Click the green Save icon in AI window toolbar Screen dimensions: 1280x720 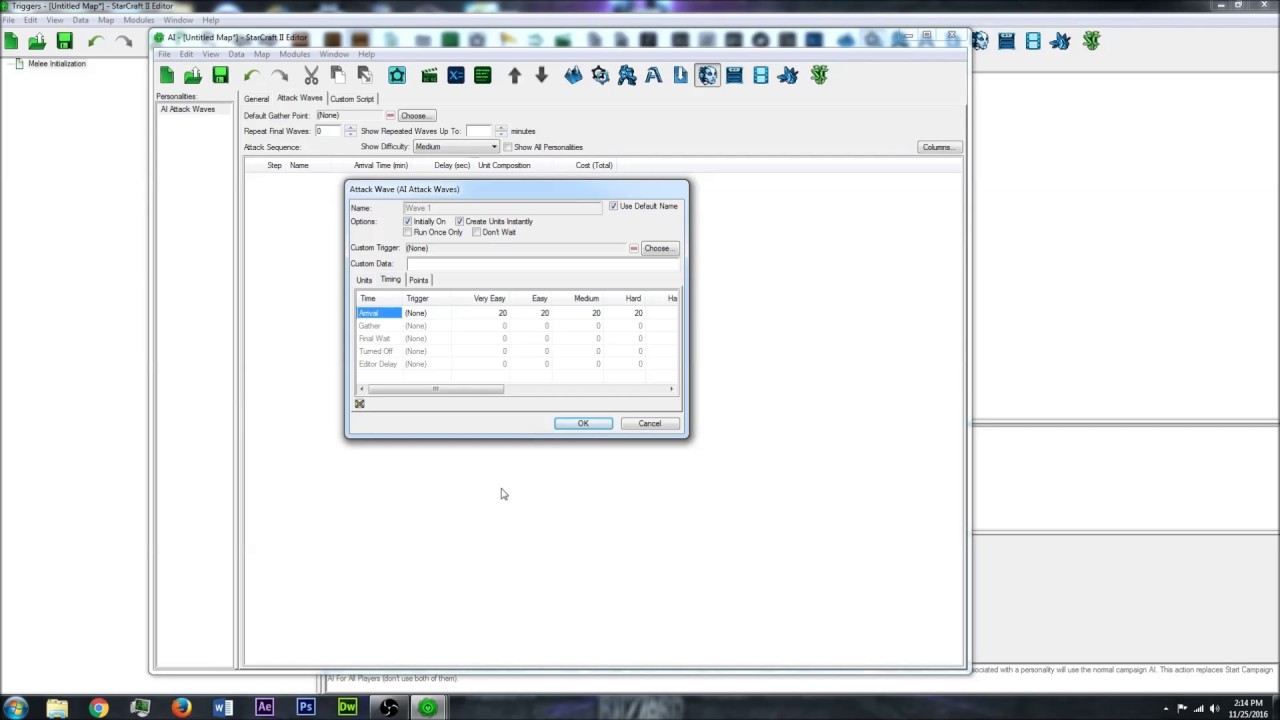pyautogui.click(x=220, y=75)
